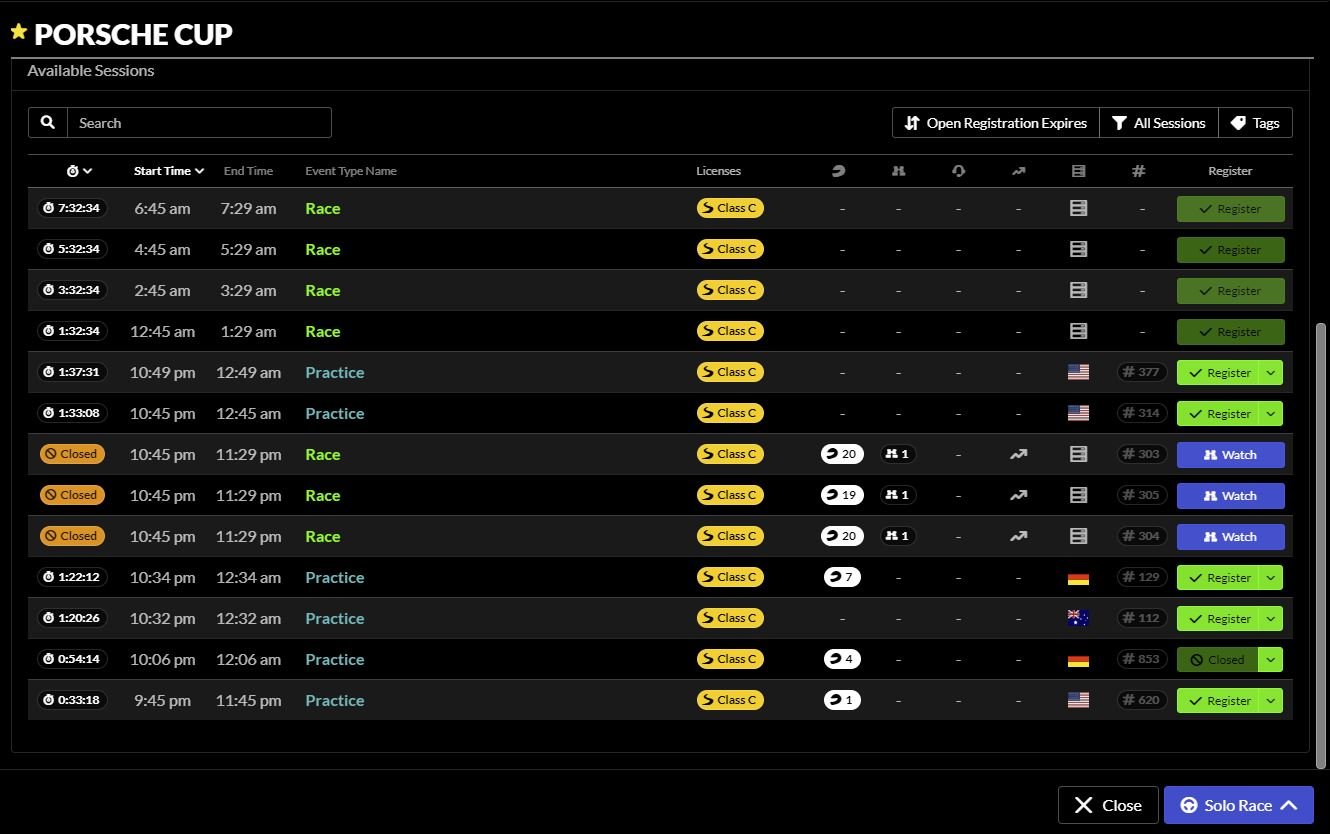Watch the race session numbered 304
1330x834 pixels.
pyautogui.click(x=1230, y=537)
